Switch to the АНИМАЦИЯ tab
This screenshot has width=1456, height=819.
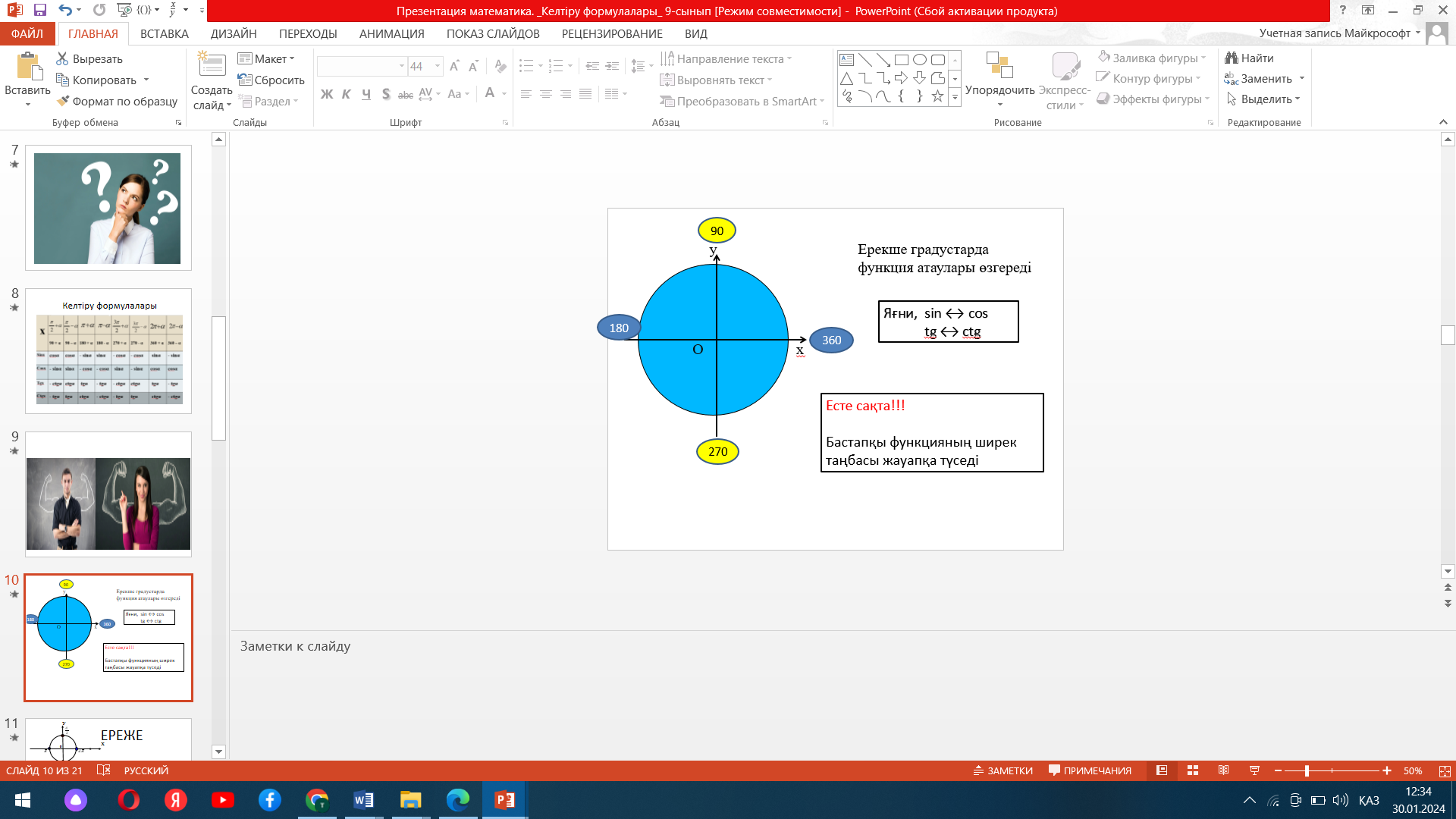[x=391, y=34]
